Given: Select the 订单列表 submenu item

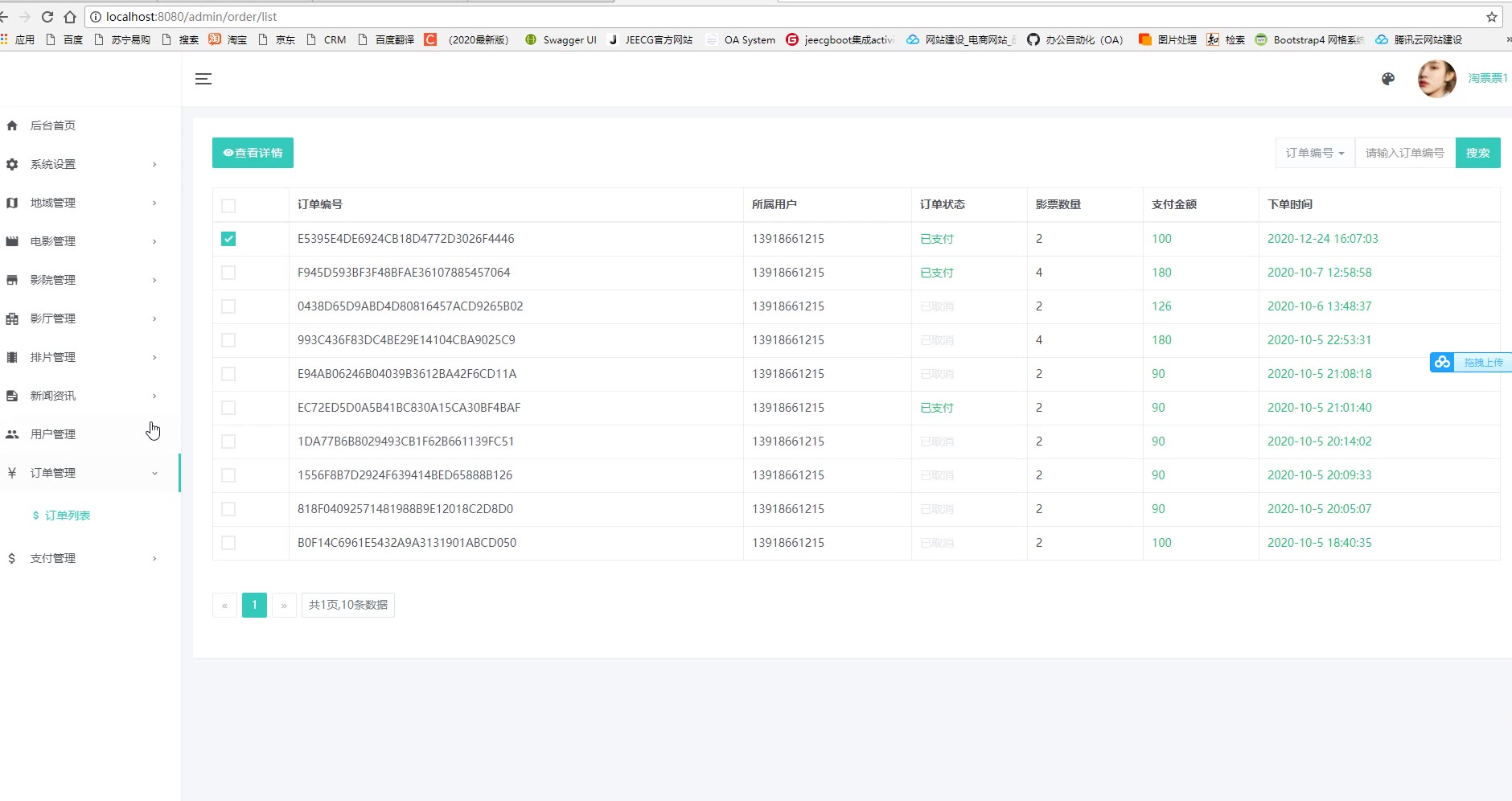Looking at the screenshot, I should (67, 516).
